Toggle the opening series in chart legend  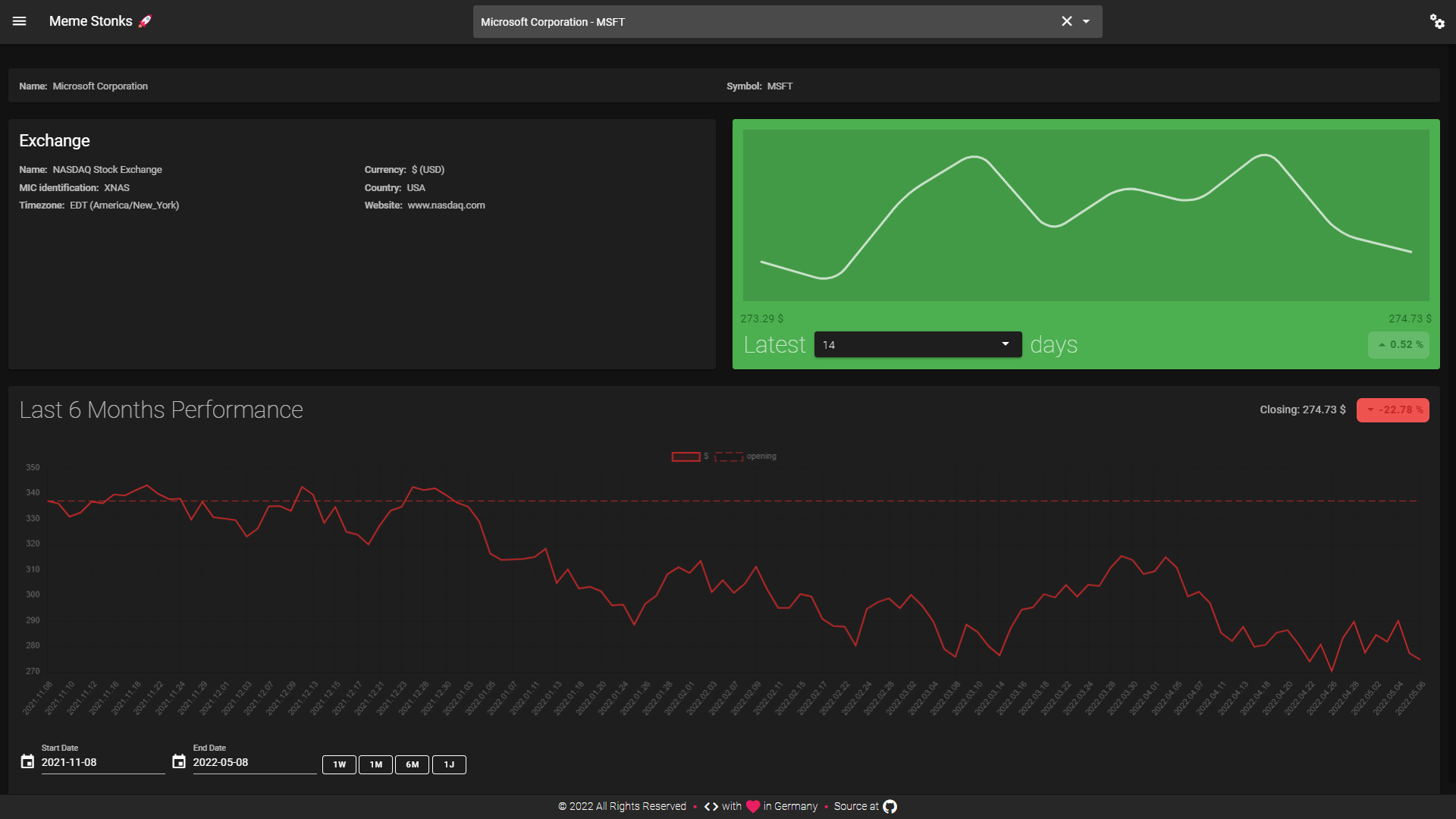745,457
